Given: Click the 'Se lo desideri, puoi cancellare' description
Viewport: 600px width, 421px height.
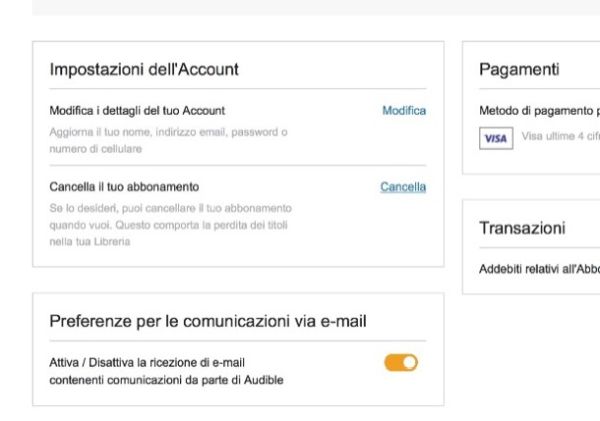Looking at the screenshot, I should tap(170, 208).
